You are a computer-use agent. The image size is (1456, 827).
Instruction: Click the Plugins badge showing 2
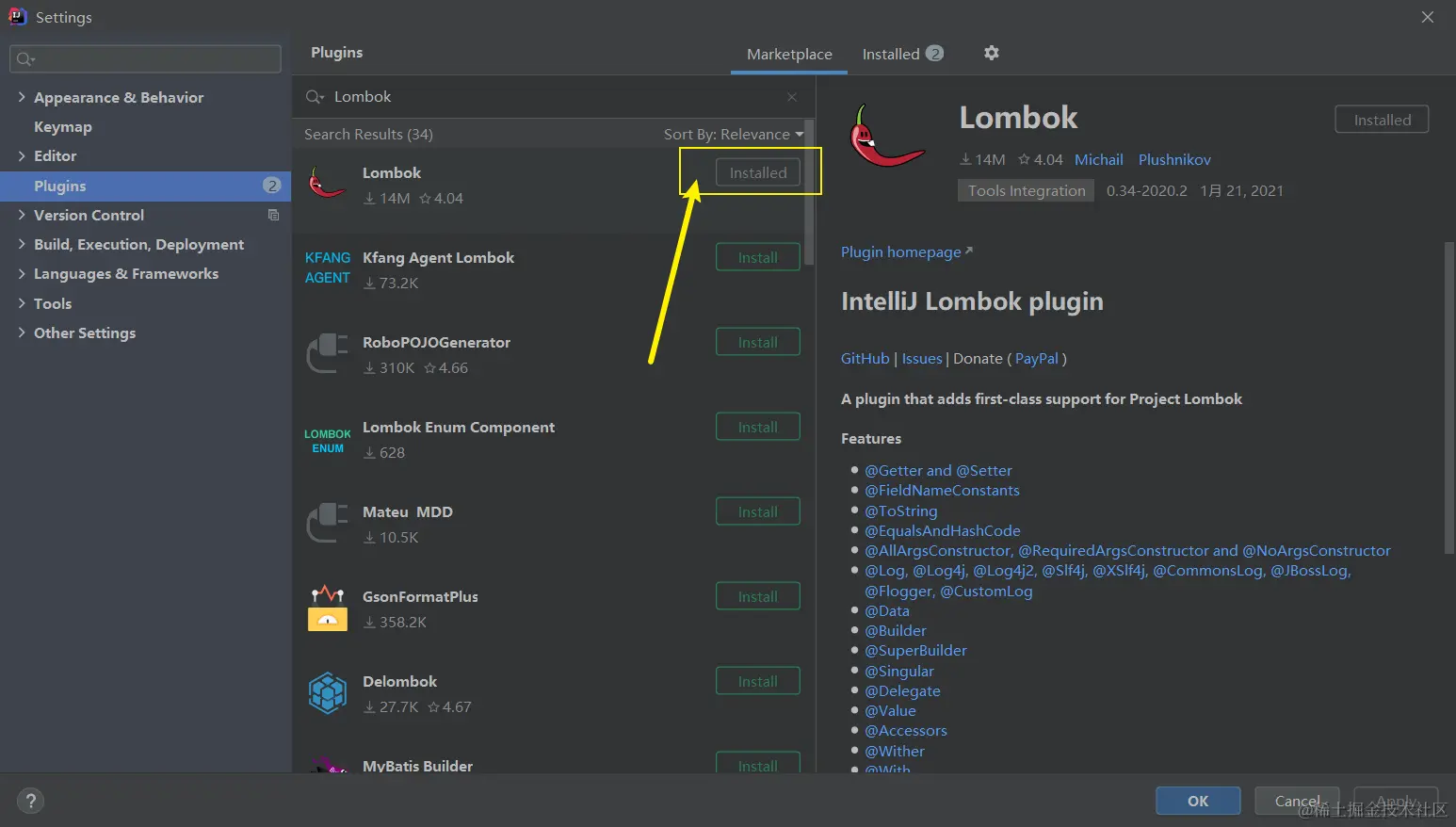tap(271, 186)
